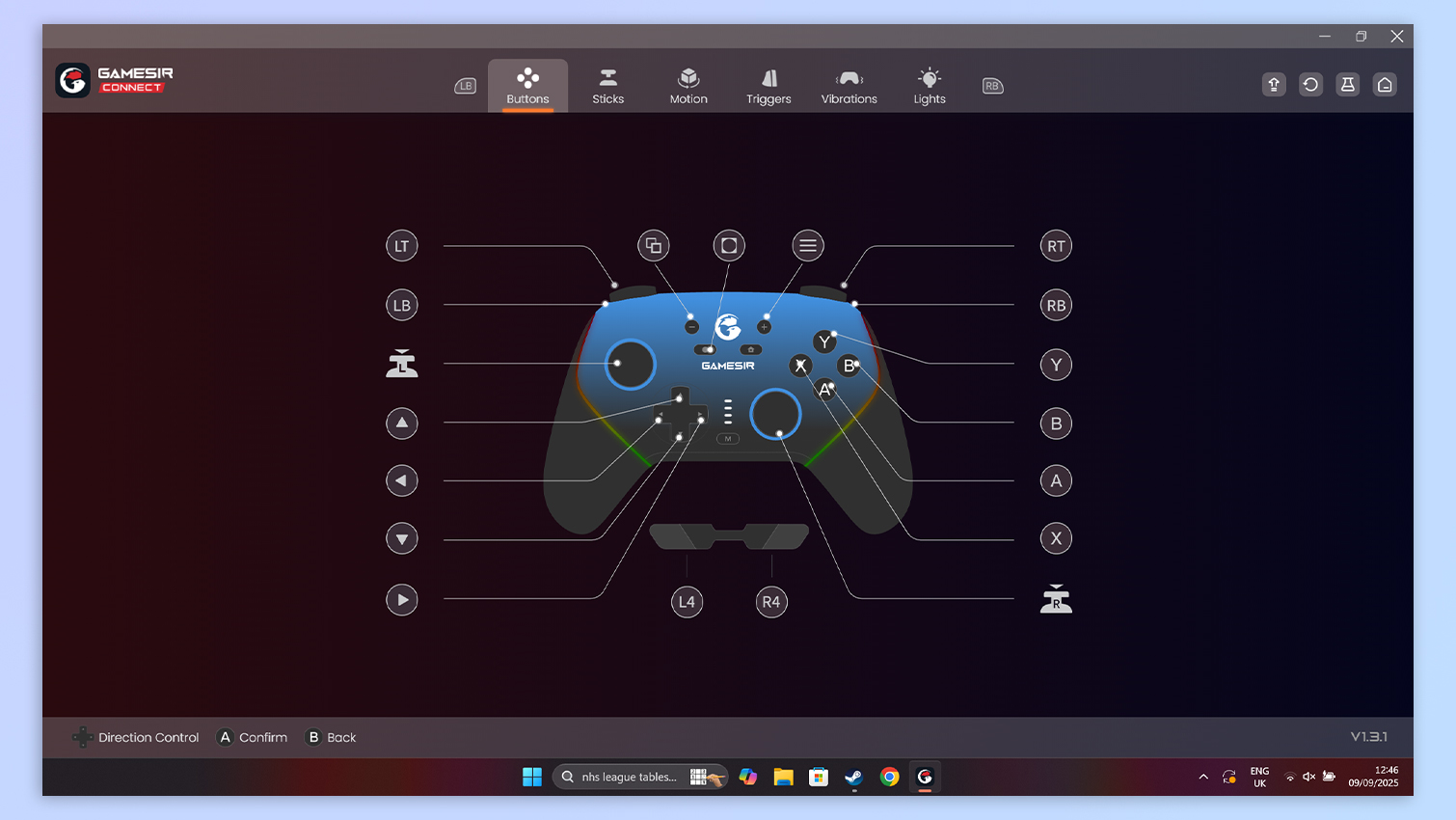The height and width of the screenshot is (820, 1456).
Task: Click the home icon in top bar
Action: tap(1385, 85)
